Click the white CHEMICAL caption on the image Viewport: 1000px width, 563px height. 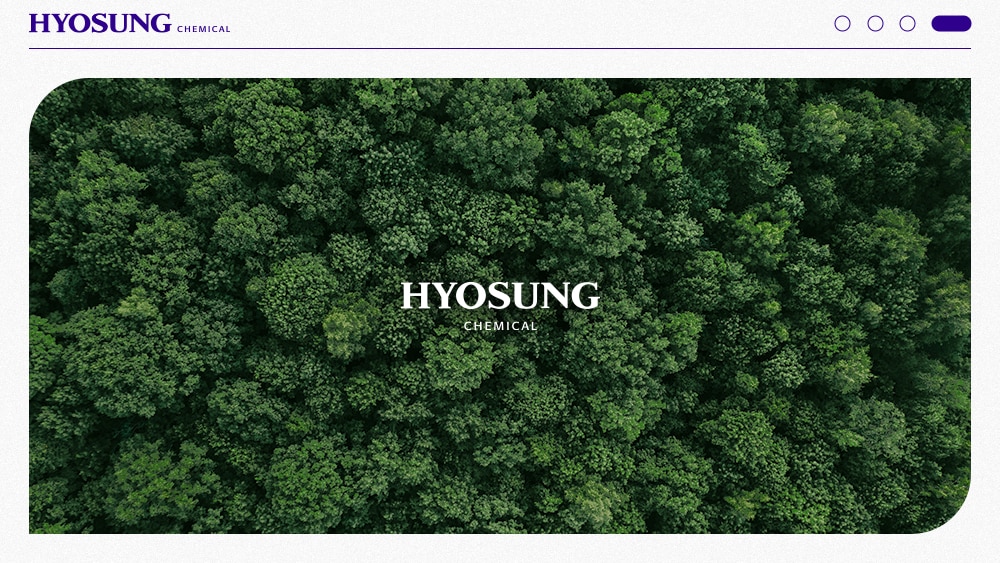click(x=500, y=326)
